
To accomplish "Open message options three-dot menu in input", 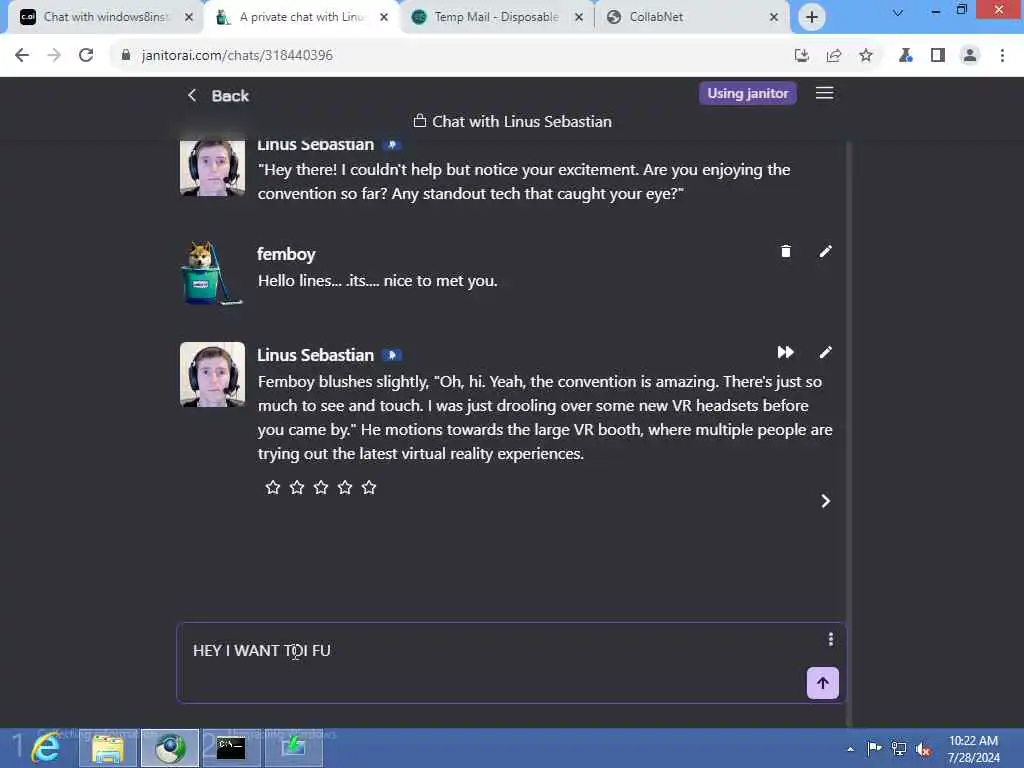I will [x=830, y=639].
